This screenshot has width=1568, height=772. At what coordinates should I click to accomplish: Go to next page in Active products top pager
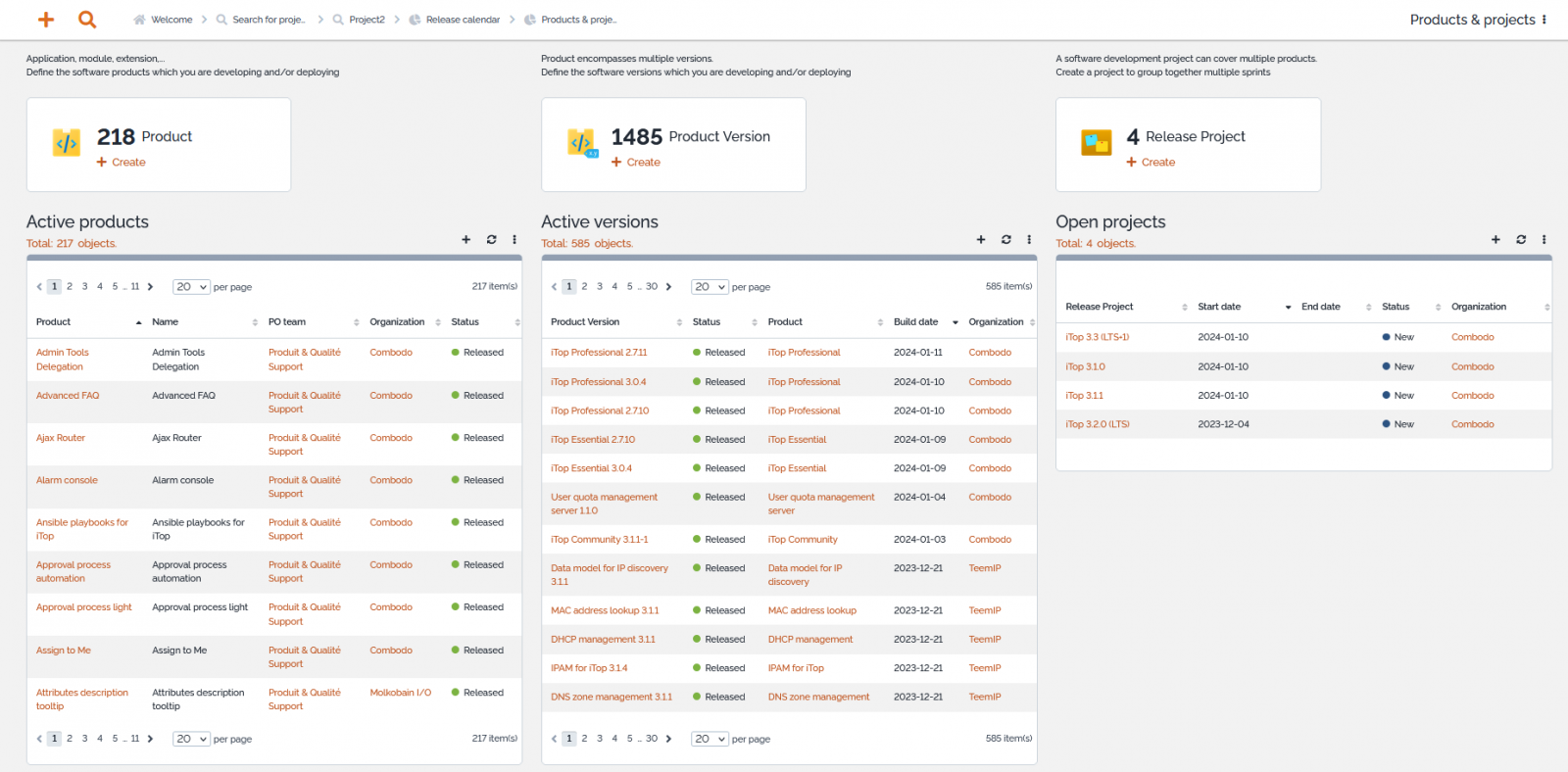coord(150,287)
